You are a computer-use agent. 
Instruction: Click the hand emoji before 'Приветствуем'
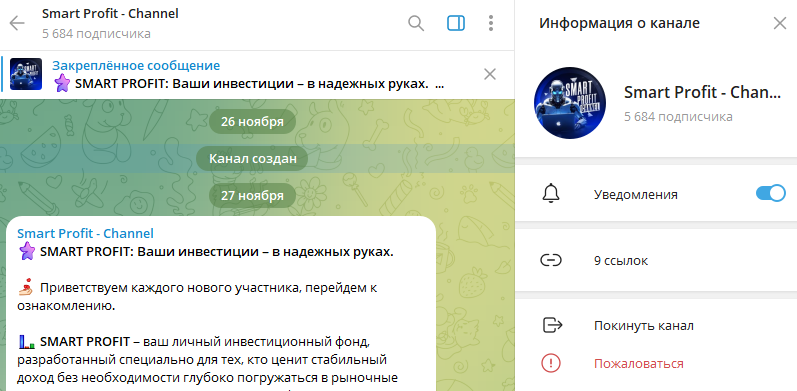[x=26, y=287]
